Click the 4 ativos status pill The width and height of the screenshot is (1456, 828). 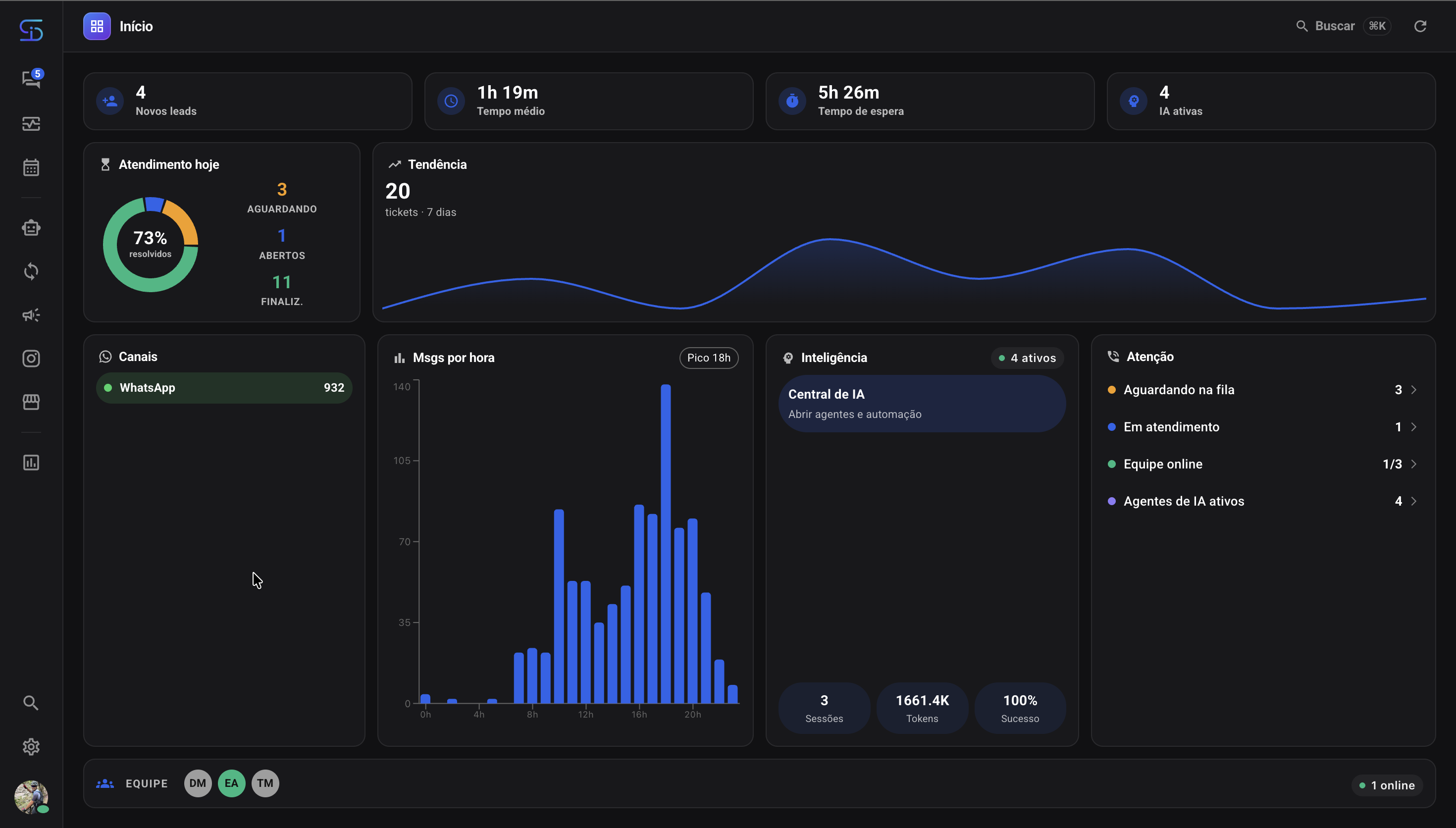coord(1027,358)
